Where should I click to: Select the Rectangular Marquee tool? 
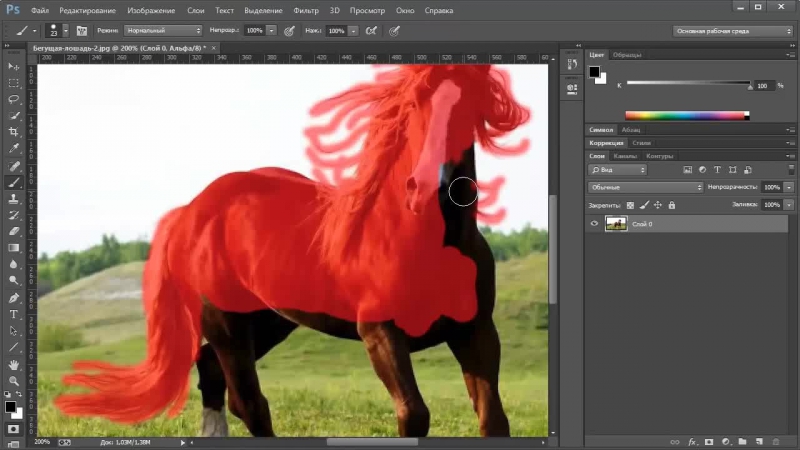(13, 83)
